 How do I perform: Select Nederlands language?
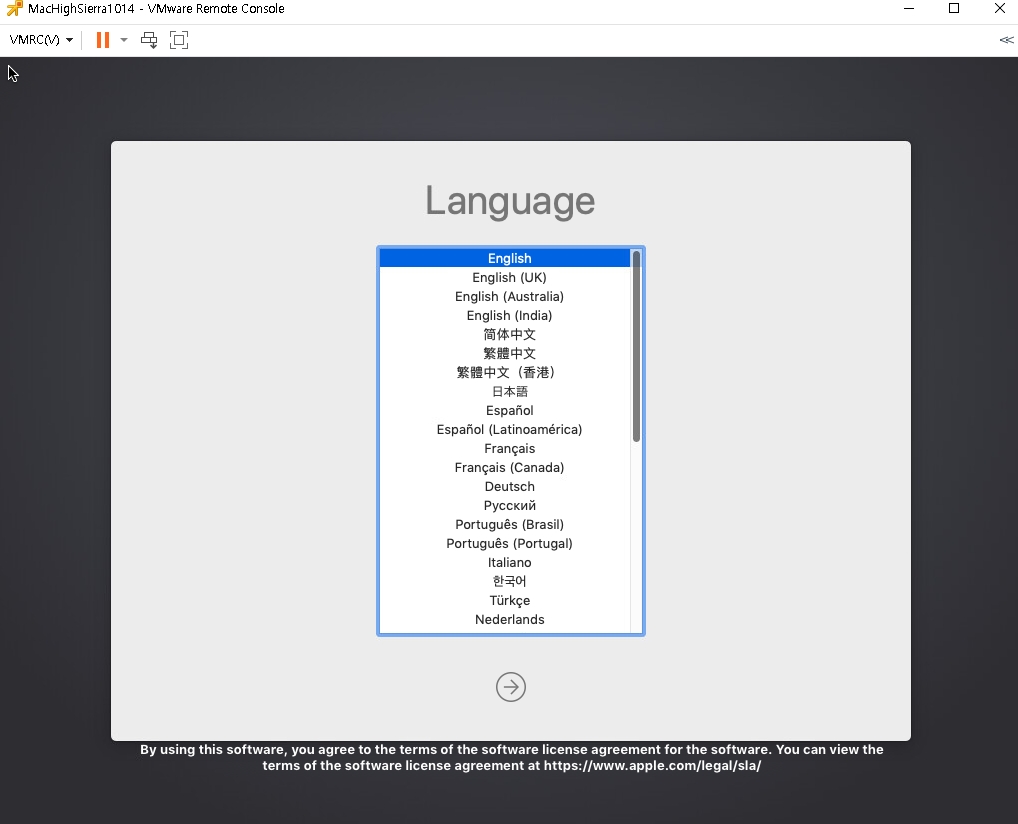click(x=504, y=619)
